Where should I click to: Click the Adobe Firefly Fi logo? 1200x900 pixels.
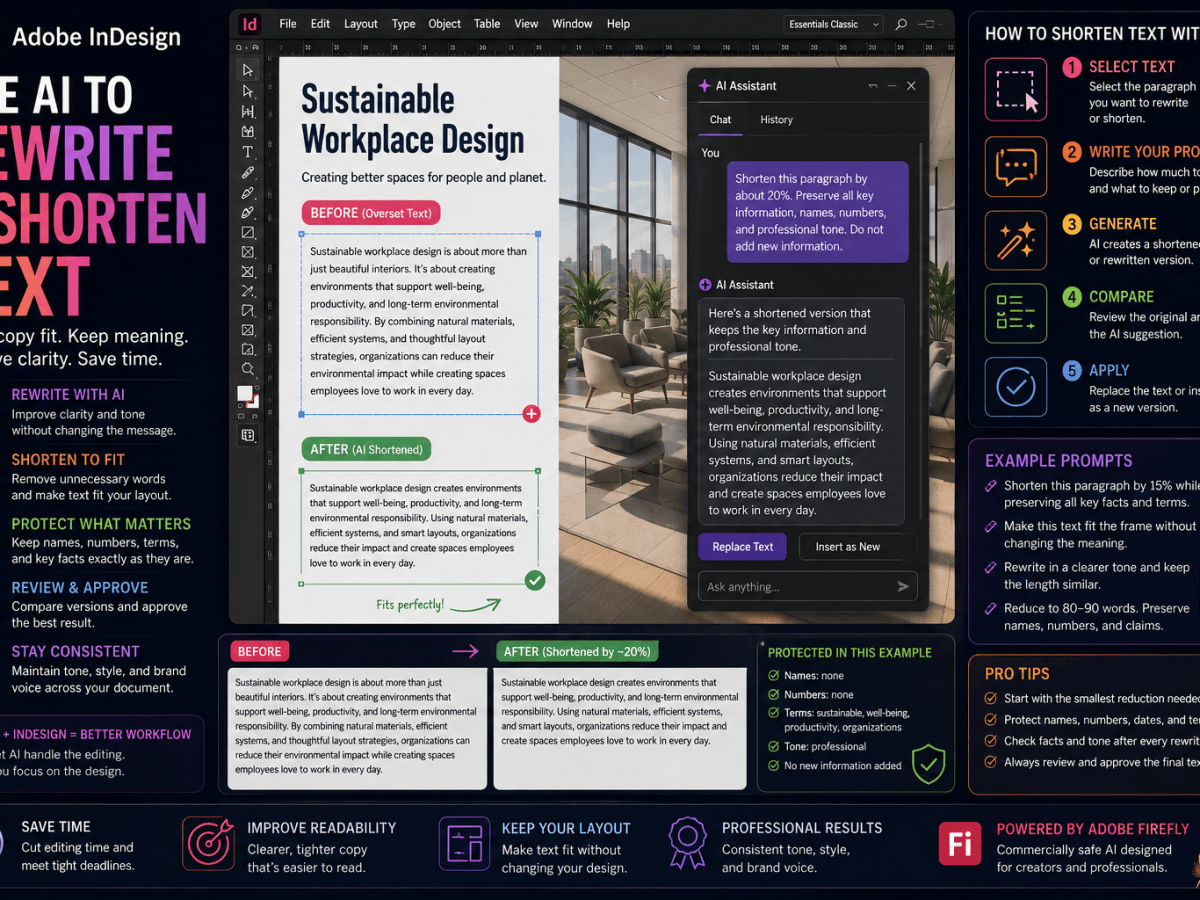coord(959,843)
